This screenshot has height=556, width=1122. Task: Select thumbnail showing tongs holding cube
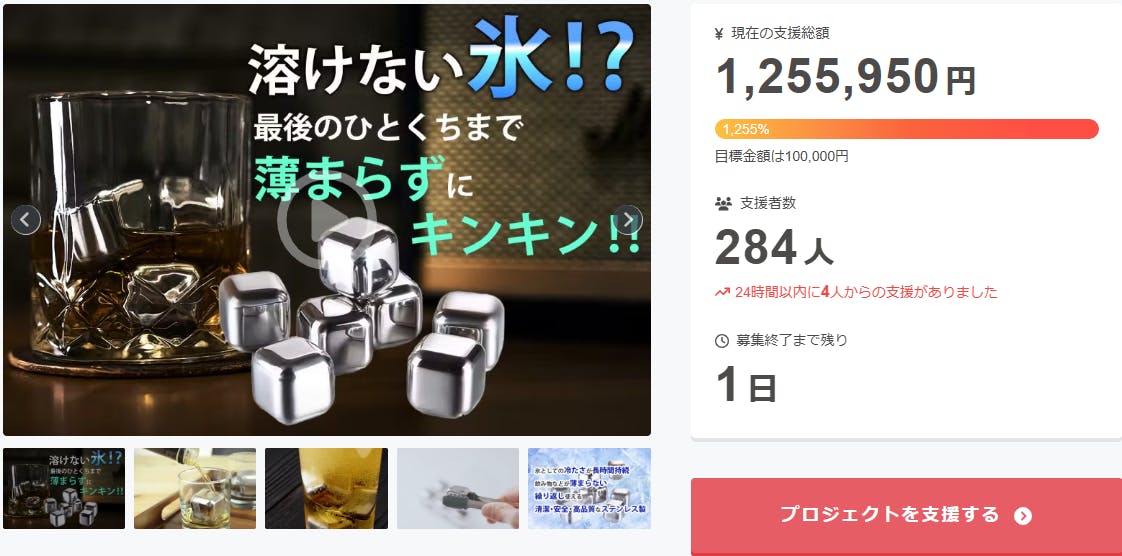coord(458,488)
